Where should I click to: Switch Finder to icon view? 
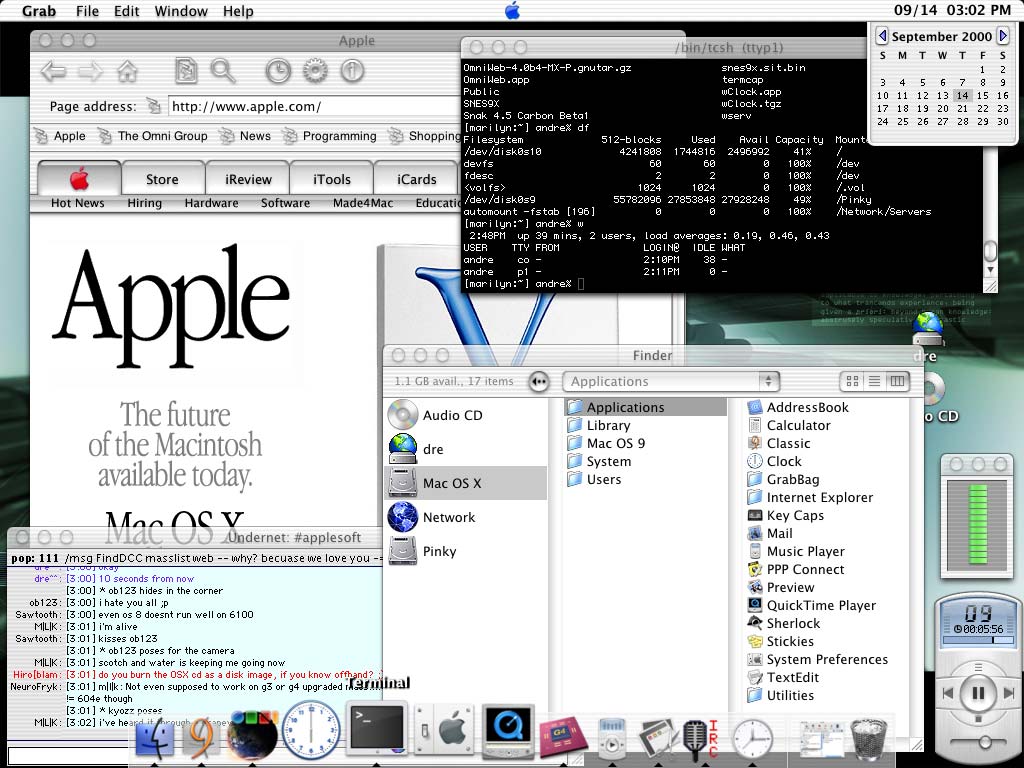[852, 381]
